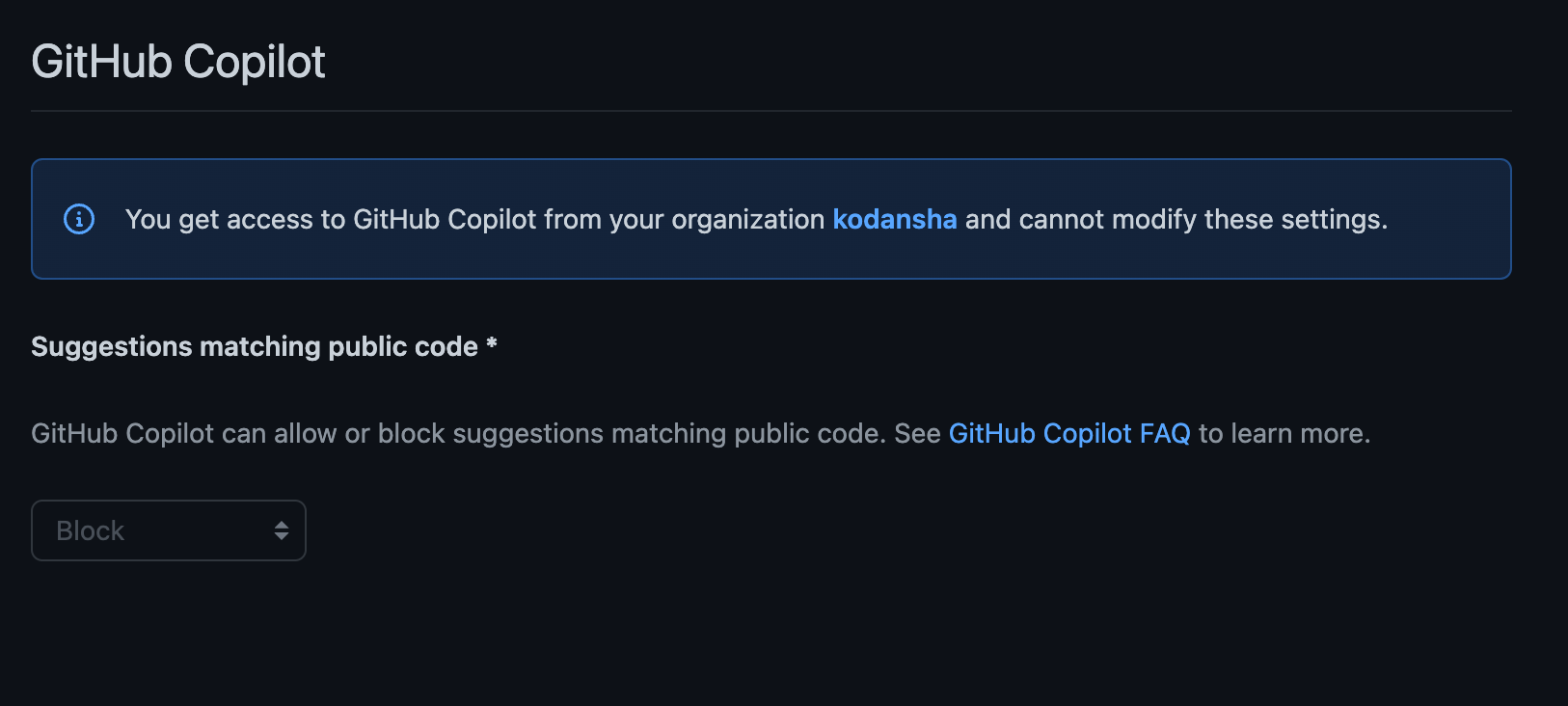Click the up-down chevron on the Block selector

(281, 529)
